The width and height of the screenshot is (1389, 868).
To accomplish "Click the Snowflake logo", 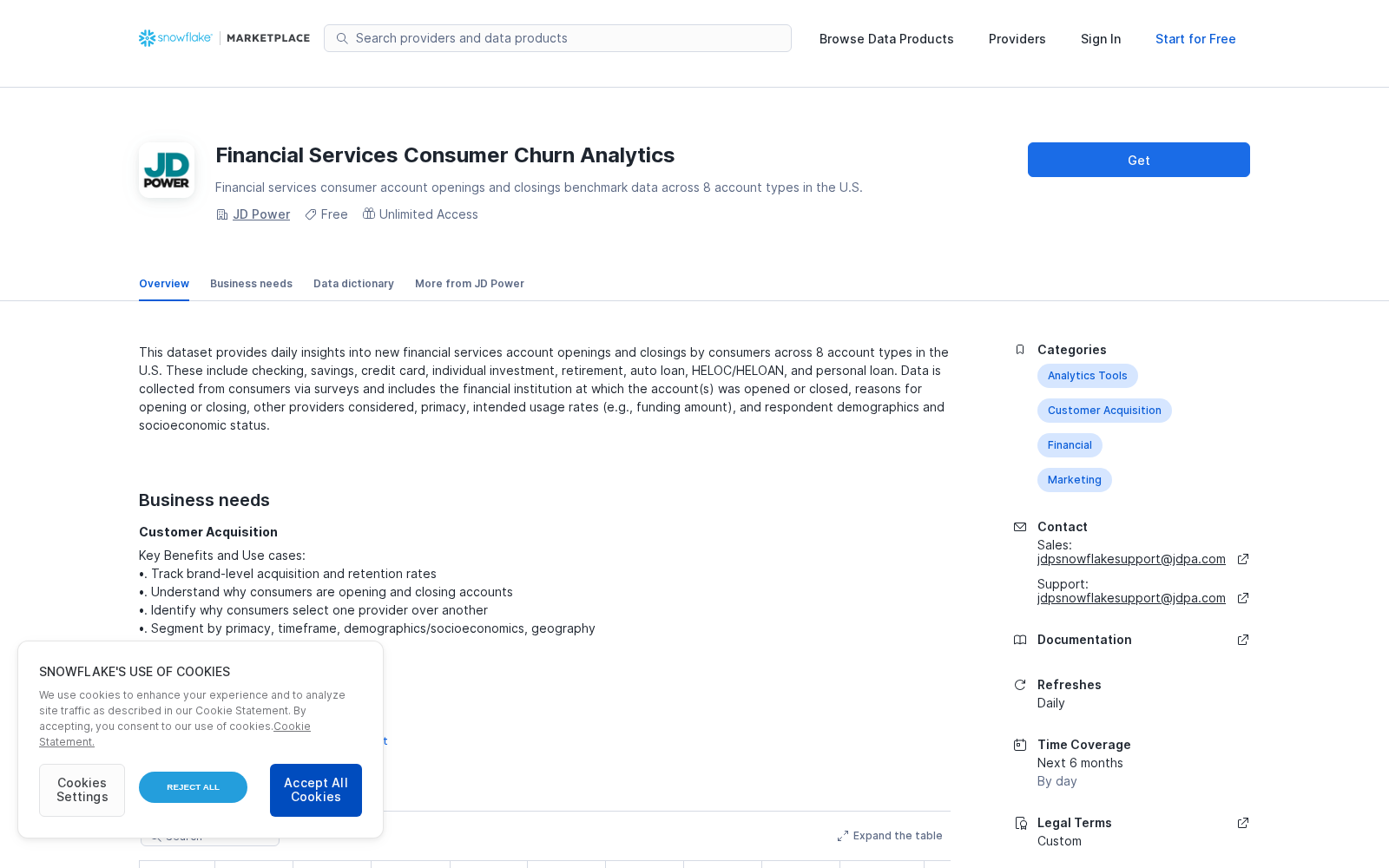I will tap(175, 38).
